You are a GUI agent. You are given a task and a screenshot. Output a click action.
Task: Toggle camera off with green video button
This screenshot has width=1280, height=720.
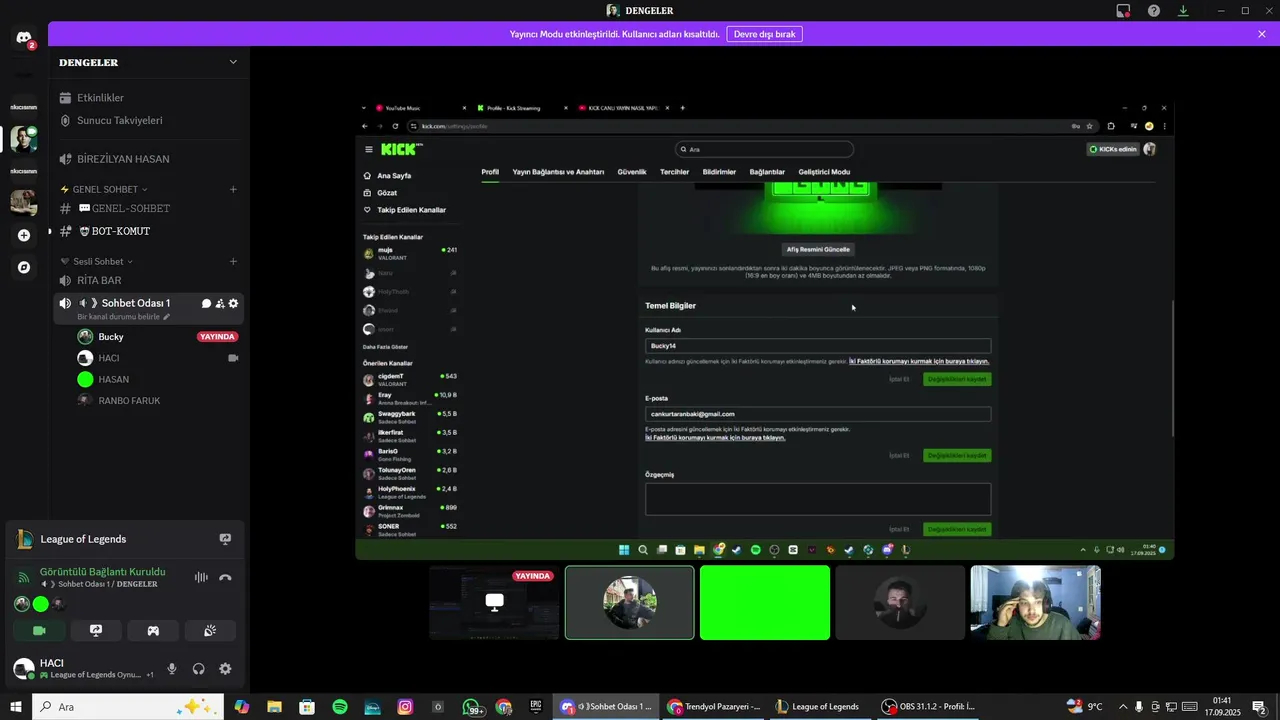click(x=39, y=631)
